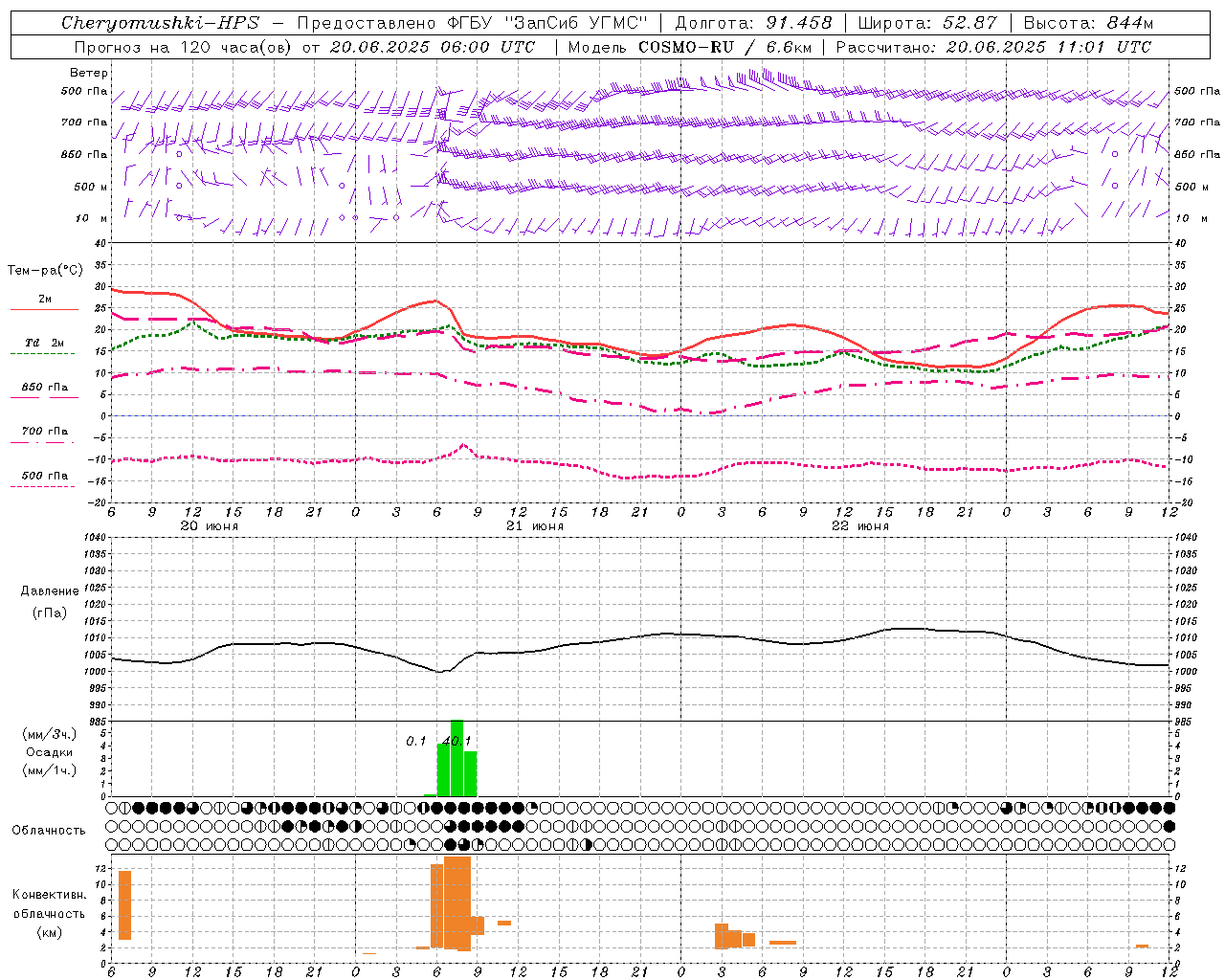Click the '(мм/1ч.)' precipitation unit label

50,770
